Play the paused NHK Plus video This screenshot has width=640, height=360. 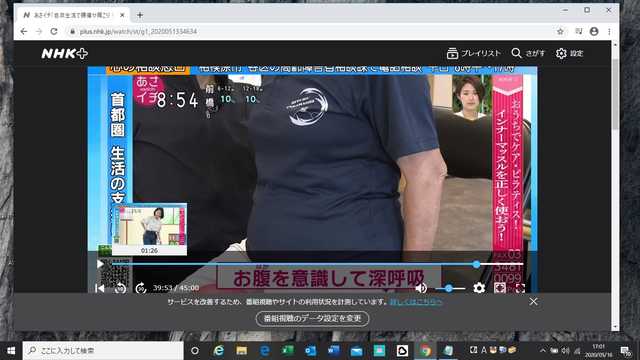(x=100, y=264)
